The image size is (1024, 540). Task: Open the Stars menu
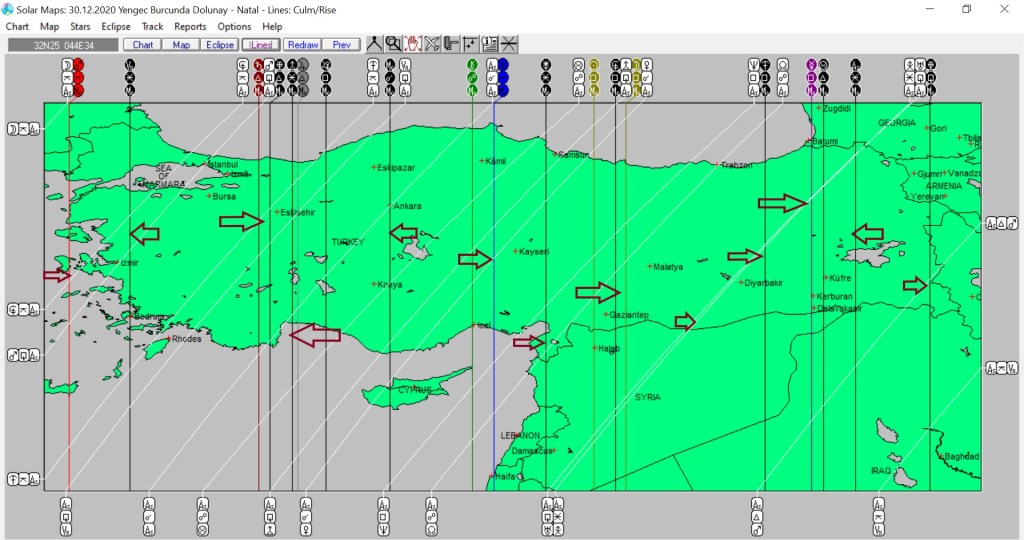tap(80, 27)
